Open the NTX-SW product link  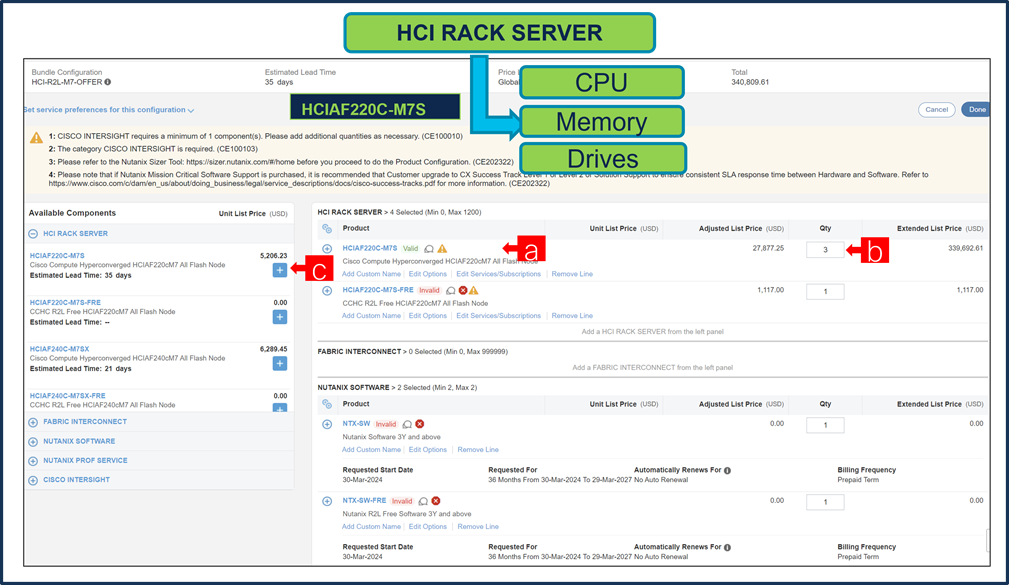click(356, 423)
